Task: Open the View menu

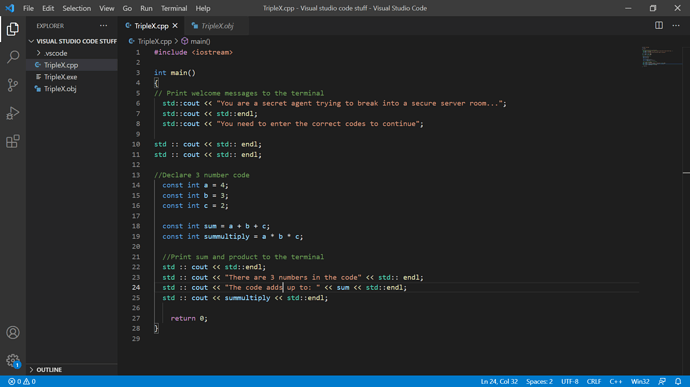Action: tap(106, 8)
